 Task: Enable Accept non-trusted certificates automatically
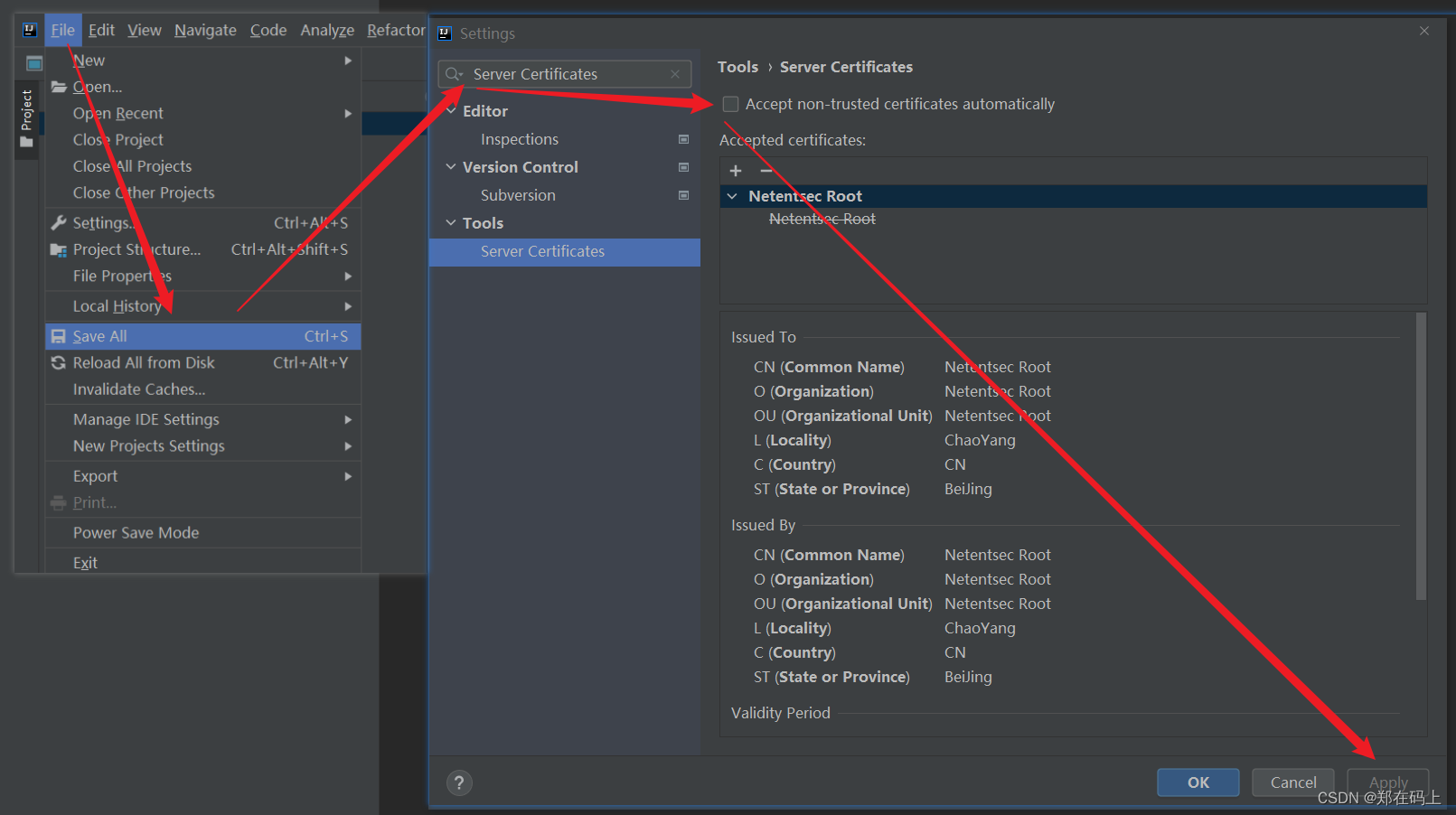point(730,103)
